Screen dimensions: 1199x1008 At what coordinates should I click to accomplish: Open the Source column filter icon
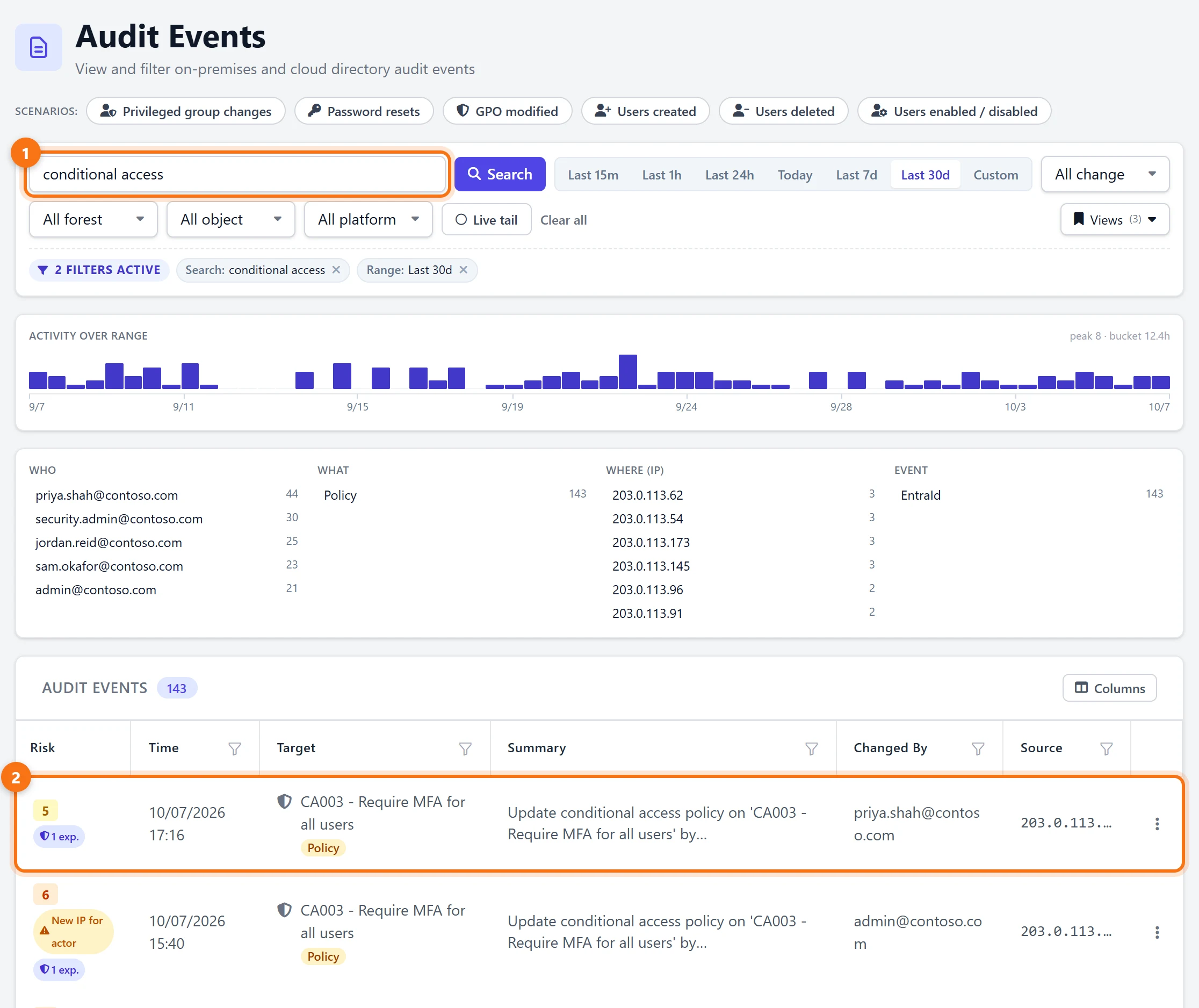point(1106,748)
